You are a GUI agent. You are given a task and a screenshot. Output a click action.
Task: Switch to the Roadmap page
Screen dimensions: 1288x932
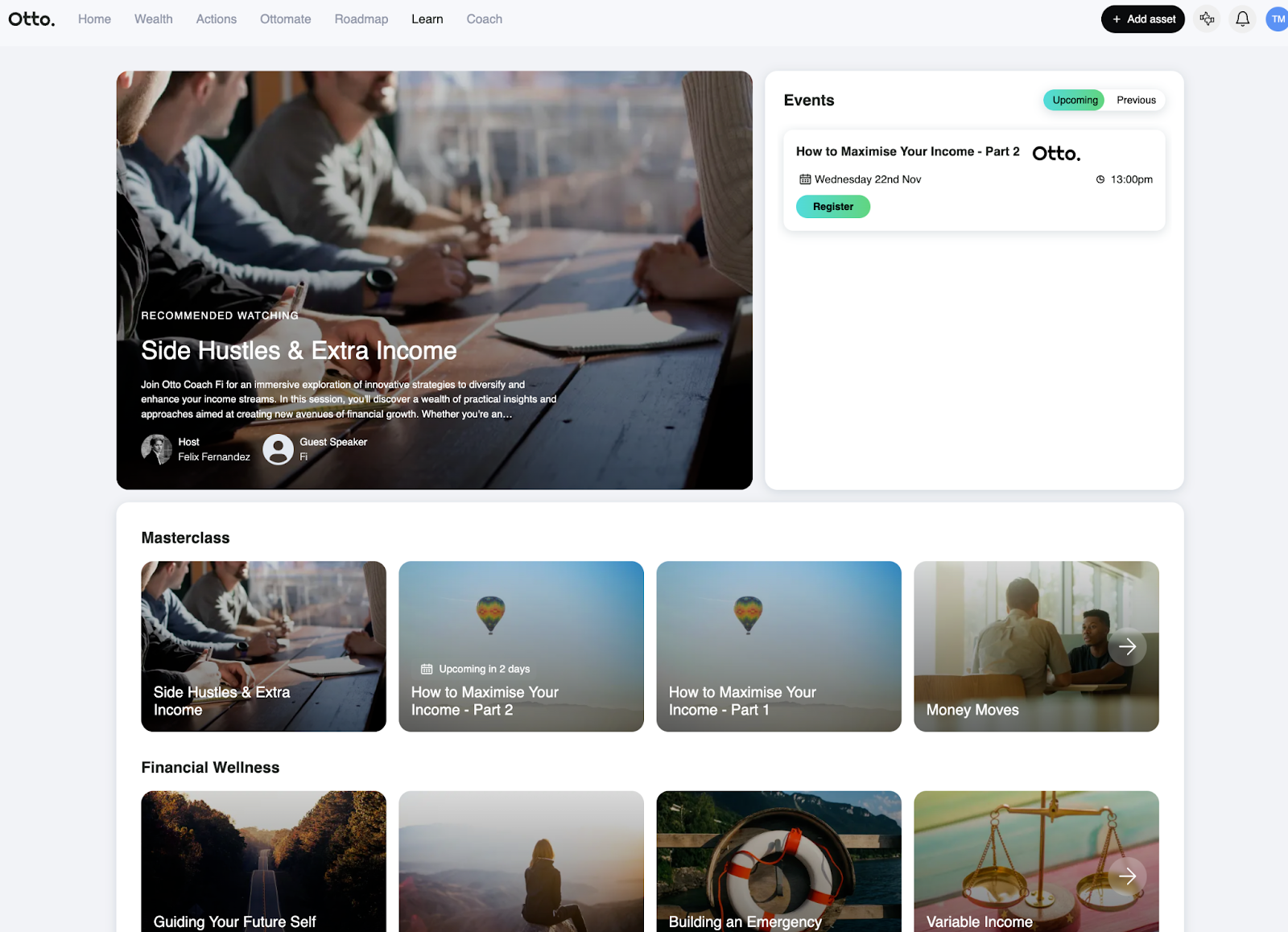click(361, 19)
